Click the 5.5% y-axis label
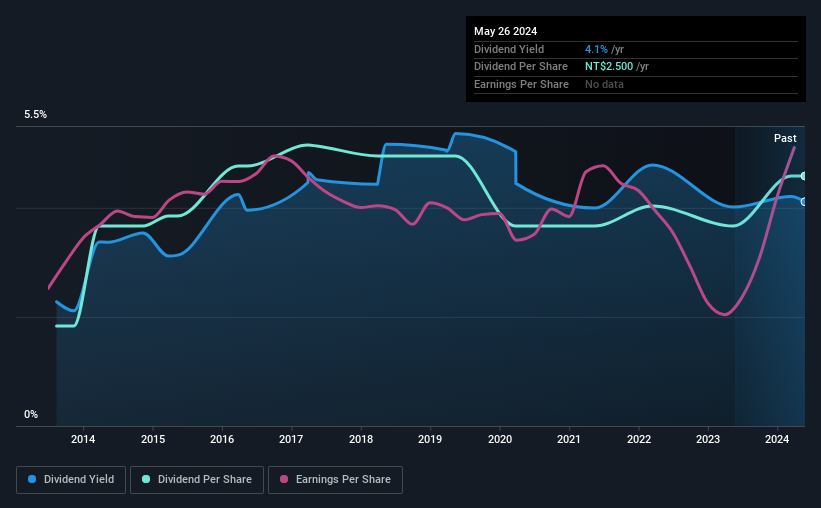The width and height of the screenshot is (821, 508). (35, 115)
